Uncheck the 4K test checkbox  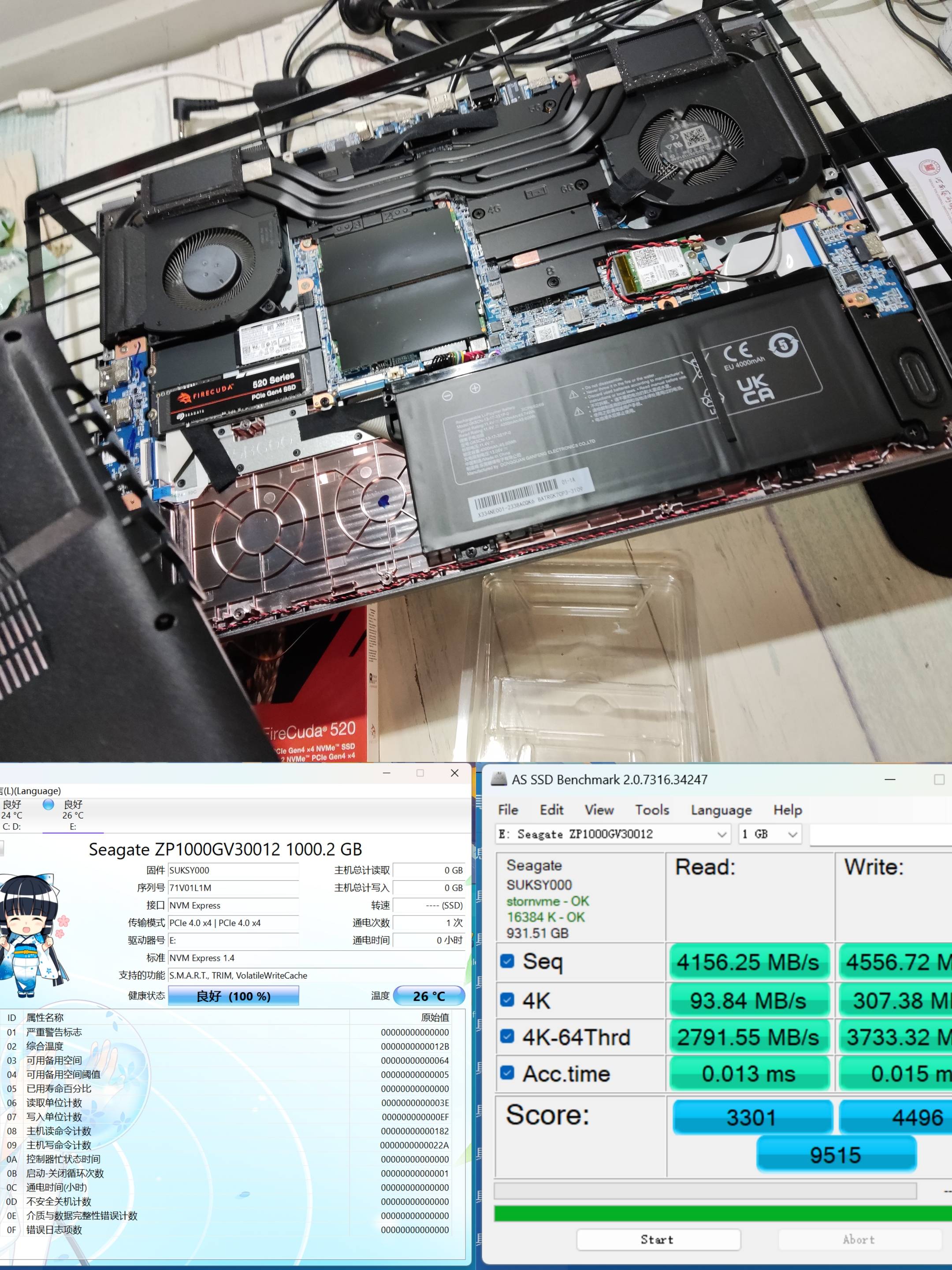[x=507, y=1000]
